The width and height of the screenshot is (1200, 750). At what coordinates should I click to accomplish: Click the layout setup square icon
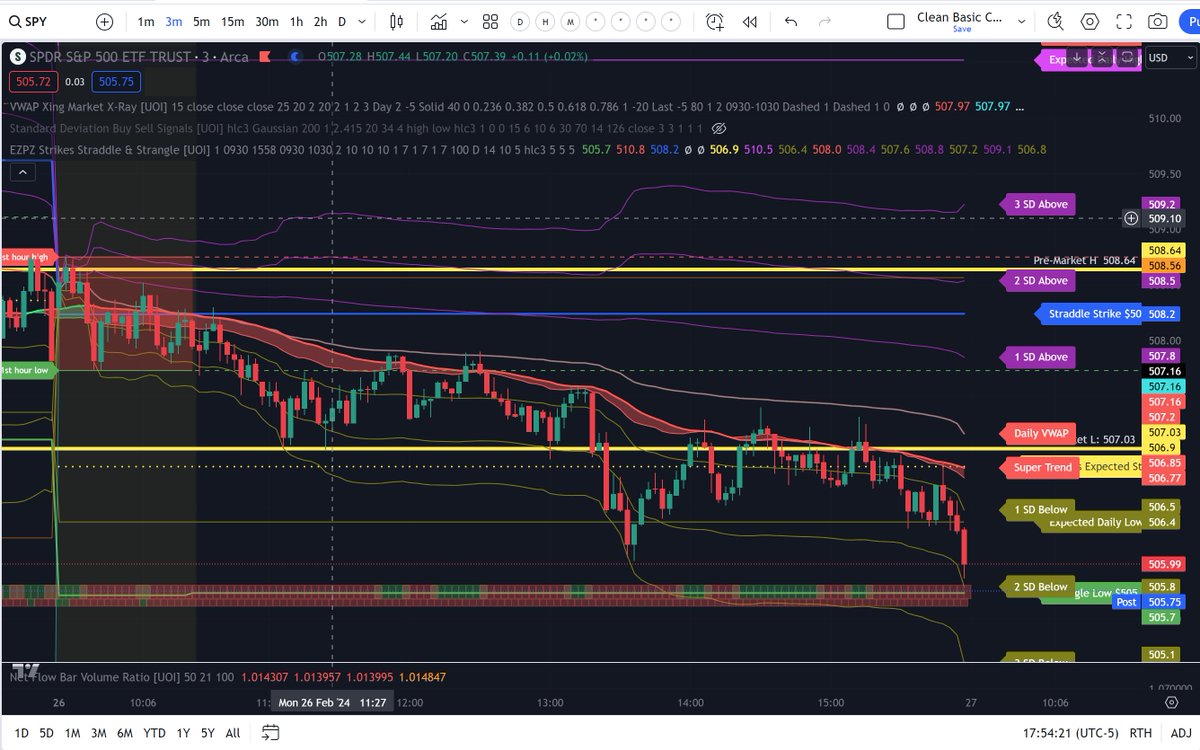(896, 21)
